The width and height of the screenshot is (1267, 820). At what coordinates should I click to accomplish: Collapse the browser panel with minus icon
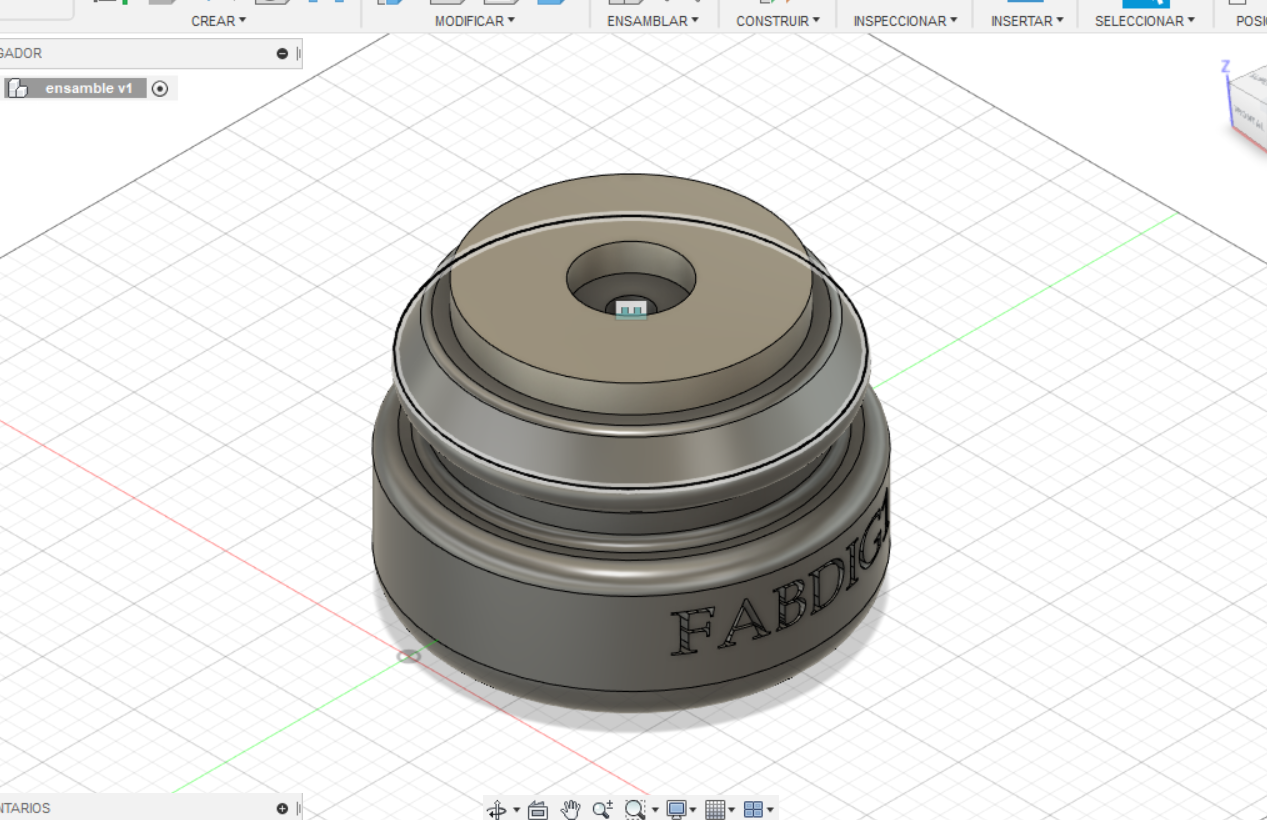coord(282,53)
